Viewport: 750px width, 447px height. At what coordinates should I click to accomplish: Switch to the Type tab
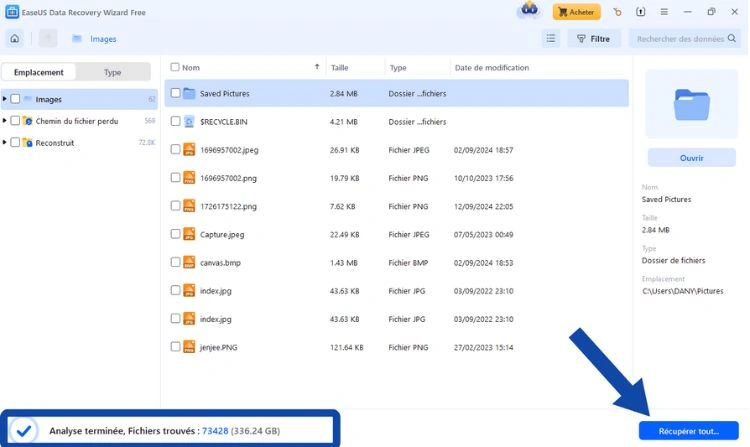[113, 72]
